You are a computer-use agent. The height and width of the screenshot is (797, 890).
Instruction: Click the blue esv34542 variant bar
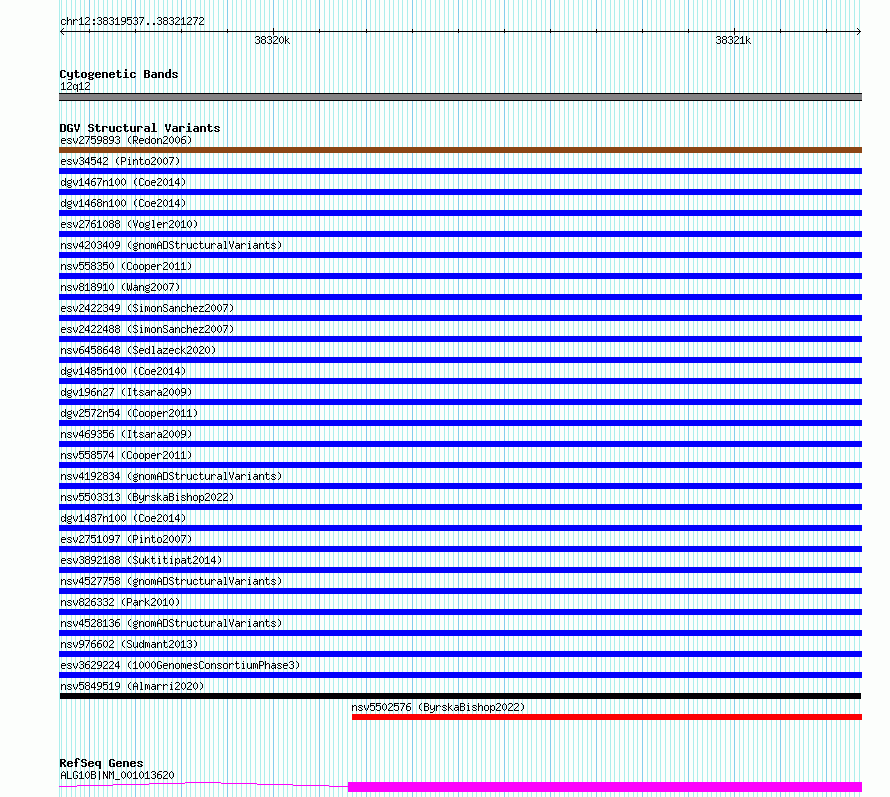[460, 171]
